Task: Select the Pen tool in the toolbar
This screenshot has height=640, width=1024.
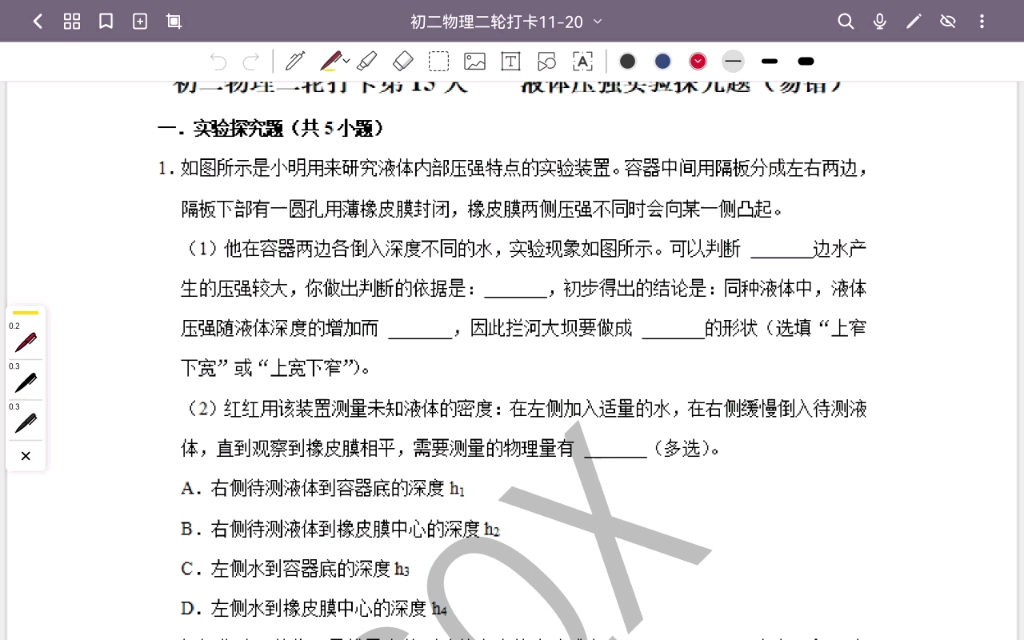Action: (295, 61)
